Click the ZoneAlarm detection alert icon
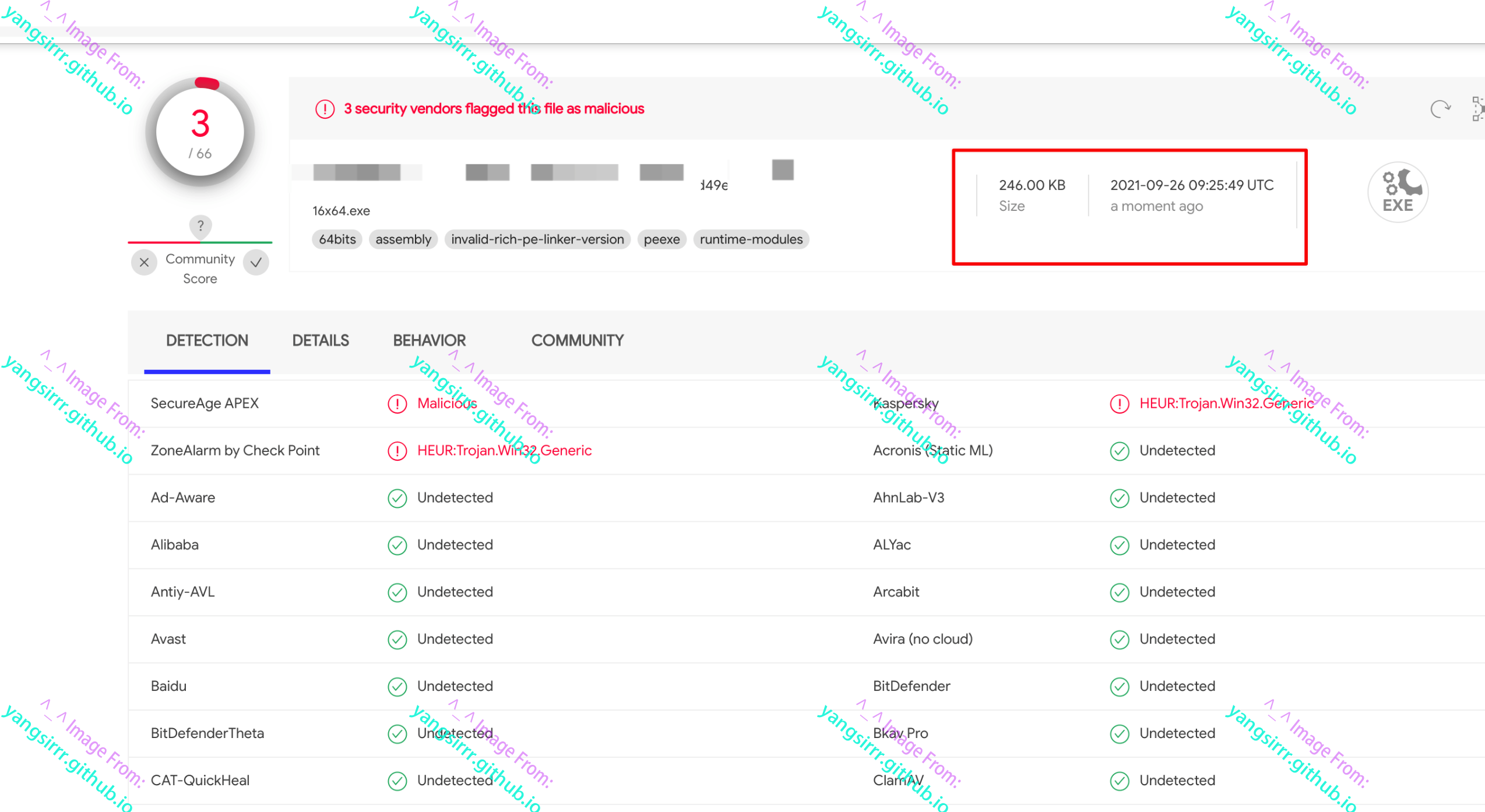The width and height of the screenshot is (1485, 812). 397,451
